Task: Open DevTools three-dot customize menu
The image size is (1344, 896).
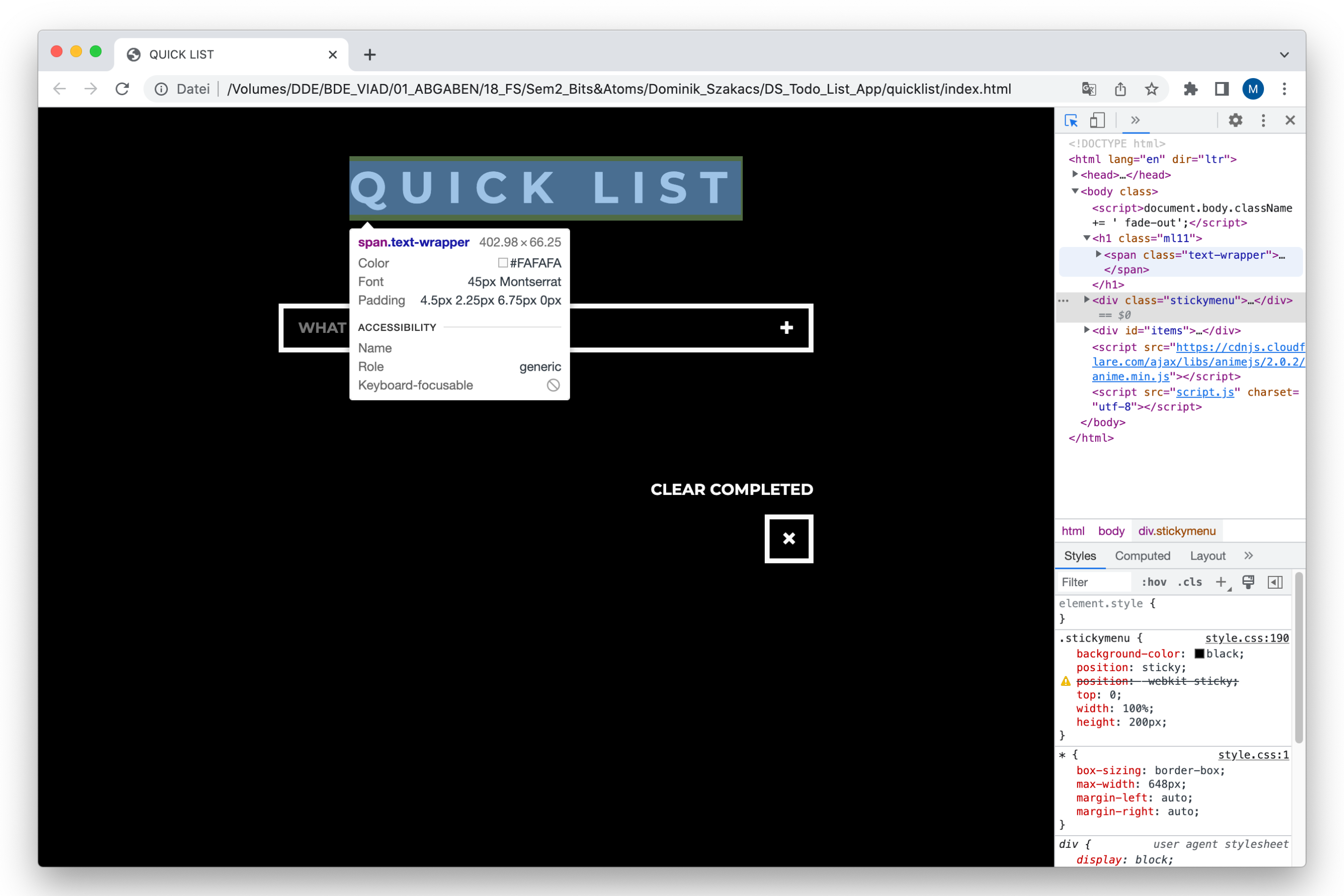Action: [1263, 121]
